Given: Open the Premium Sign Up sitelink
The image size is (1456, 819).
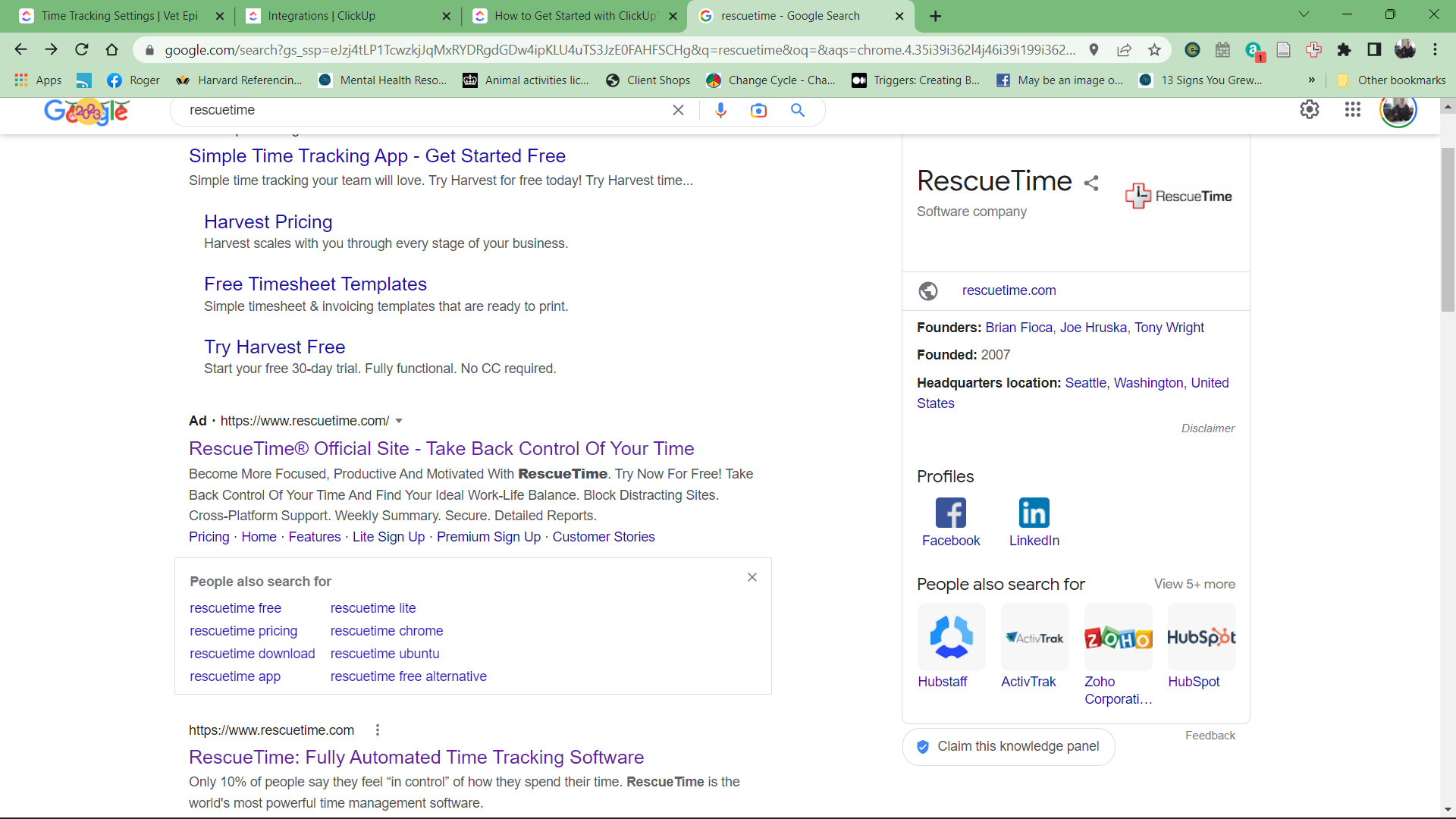Looking at the screenshot, I should point(488,537).
